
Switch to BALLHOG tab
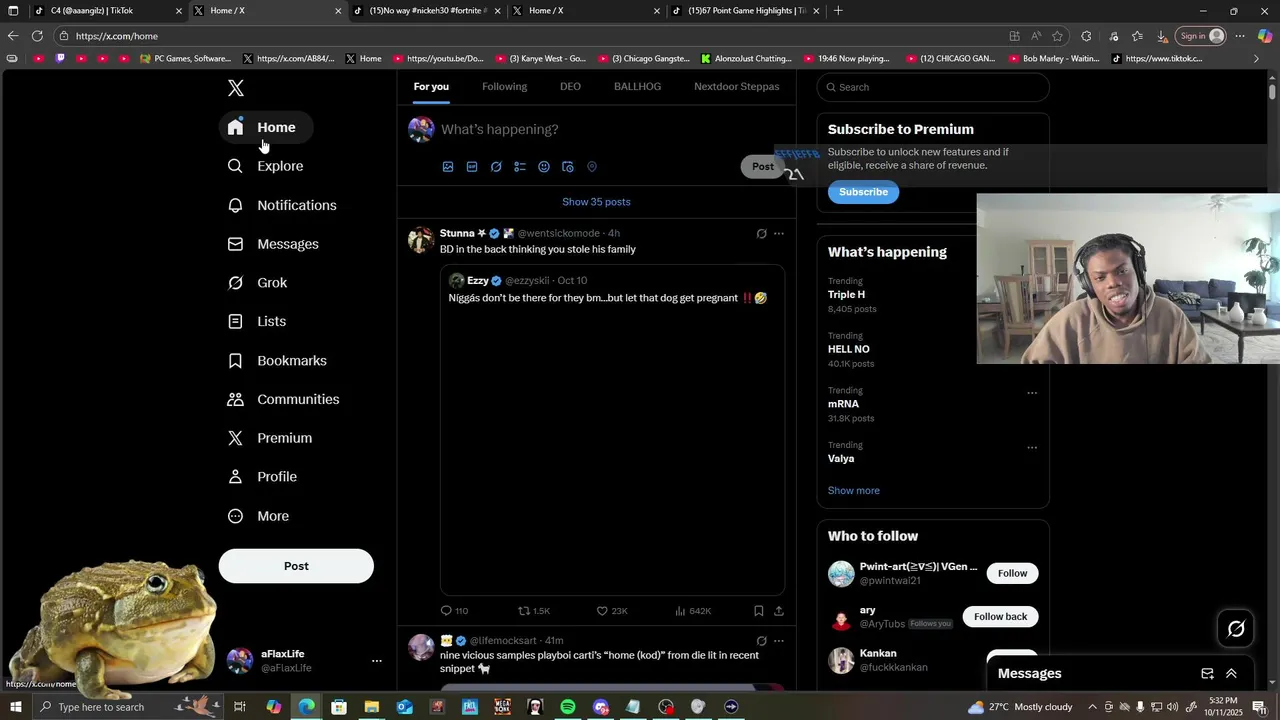[x=637, y=87]
